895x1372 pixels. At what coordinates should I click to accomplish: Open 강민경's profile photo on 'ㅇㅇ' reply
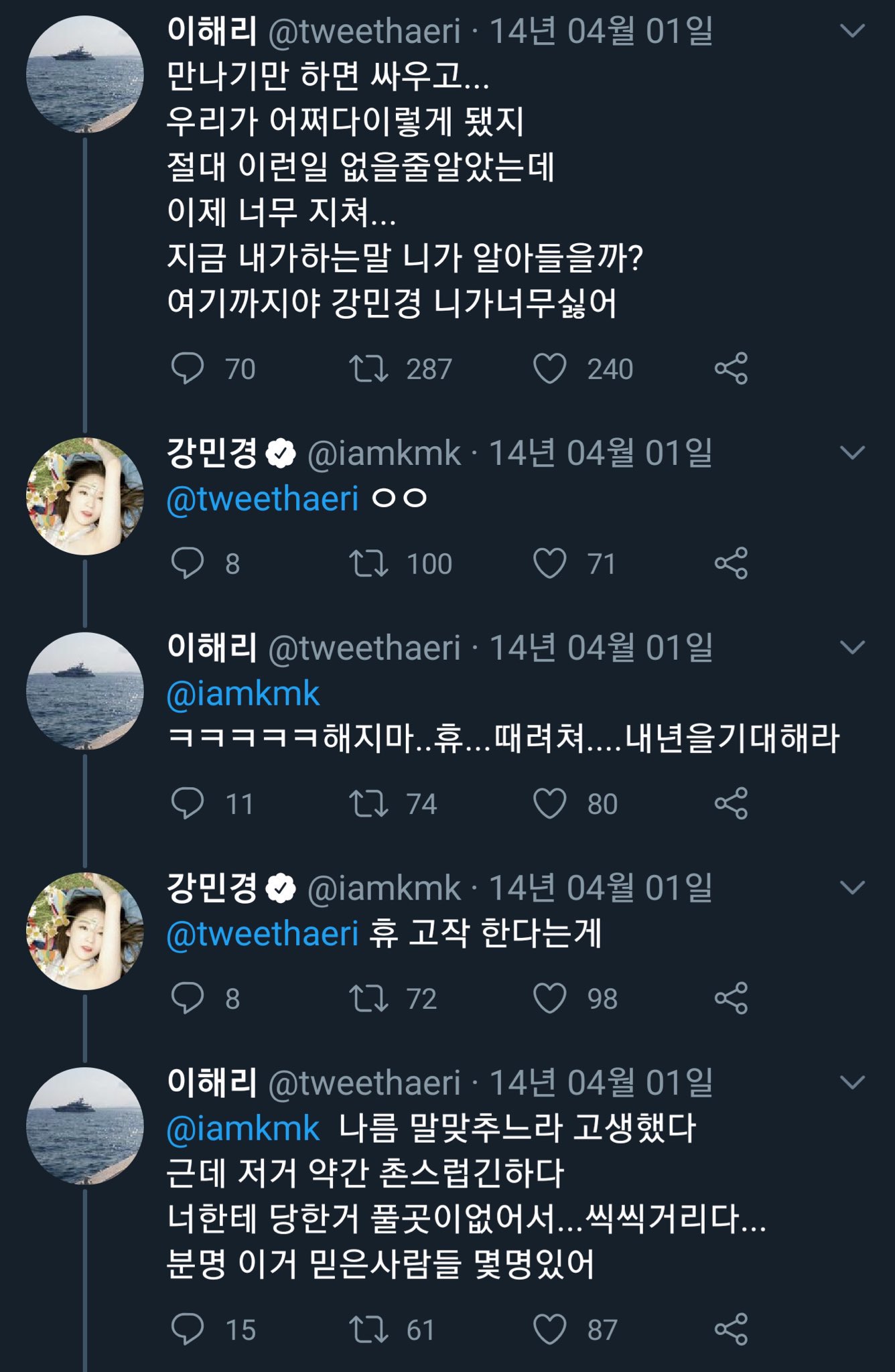coord(85,496)
